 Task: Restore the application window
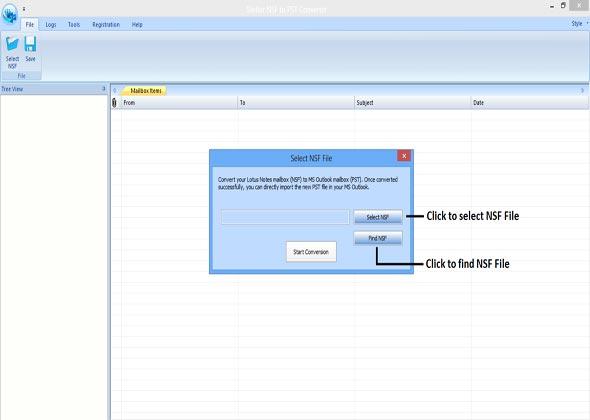tap(563, 5)
